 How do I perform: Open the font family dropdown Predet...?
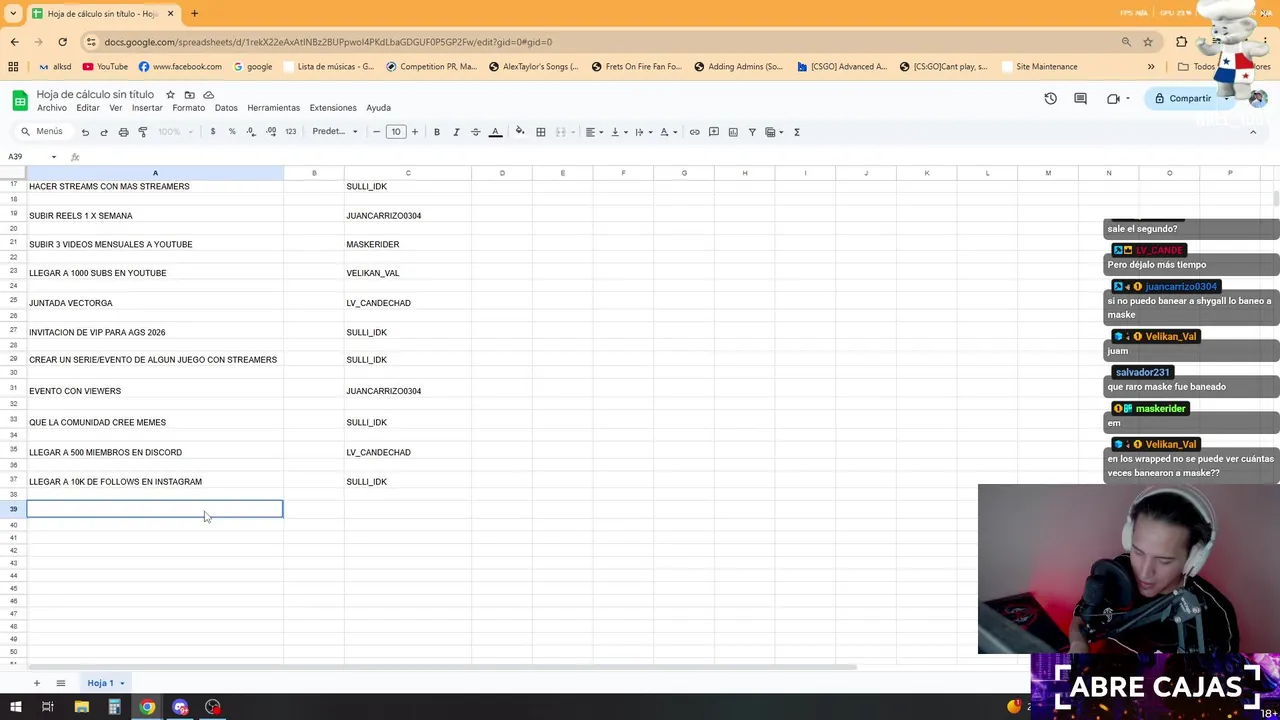click(334, 132)
